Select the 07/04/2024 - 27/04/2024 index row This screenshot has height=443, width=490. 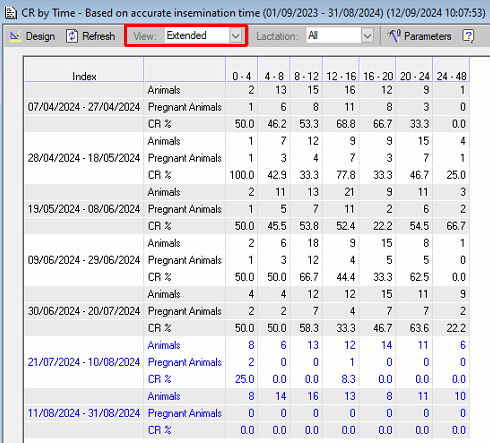click(84, 107)
